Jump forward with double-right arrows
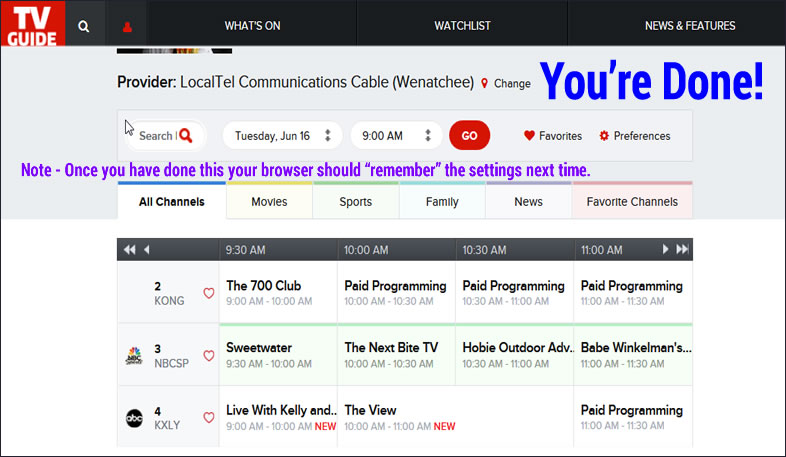 pos(682,249)
